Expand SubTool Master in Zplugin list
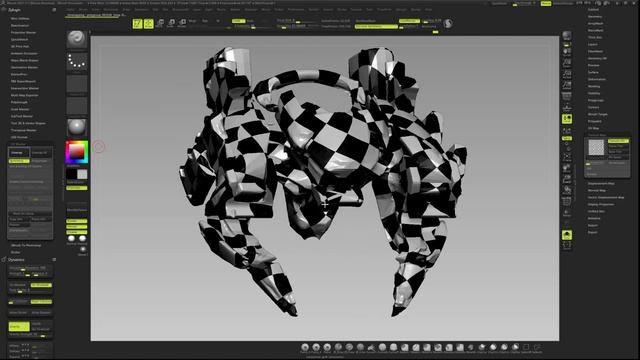Image resolution: width=640 pixels, height=360 pixels. click(22, 116)
